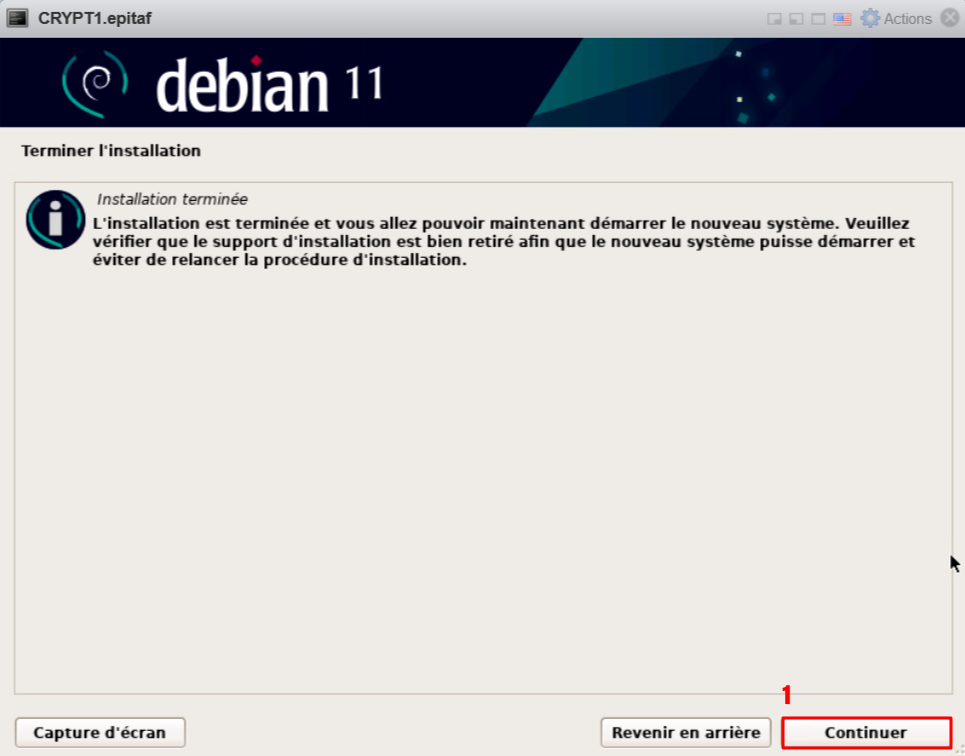Click the console terminal icon in title bar
Image resolution: width=965 pixels, height=756 pixels.
[17, 19]
